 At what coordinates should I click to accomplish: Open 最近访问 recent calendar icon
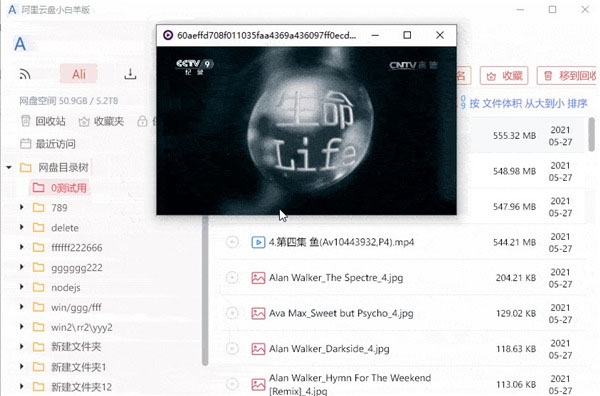(25, 144)
